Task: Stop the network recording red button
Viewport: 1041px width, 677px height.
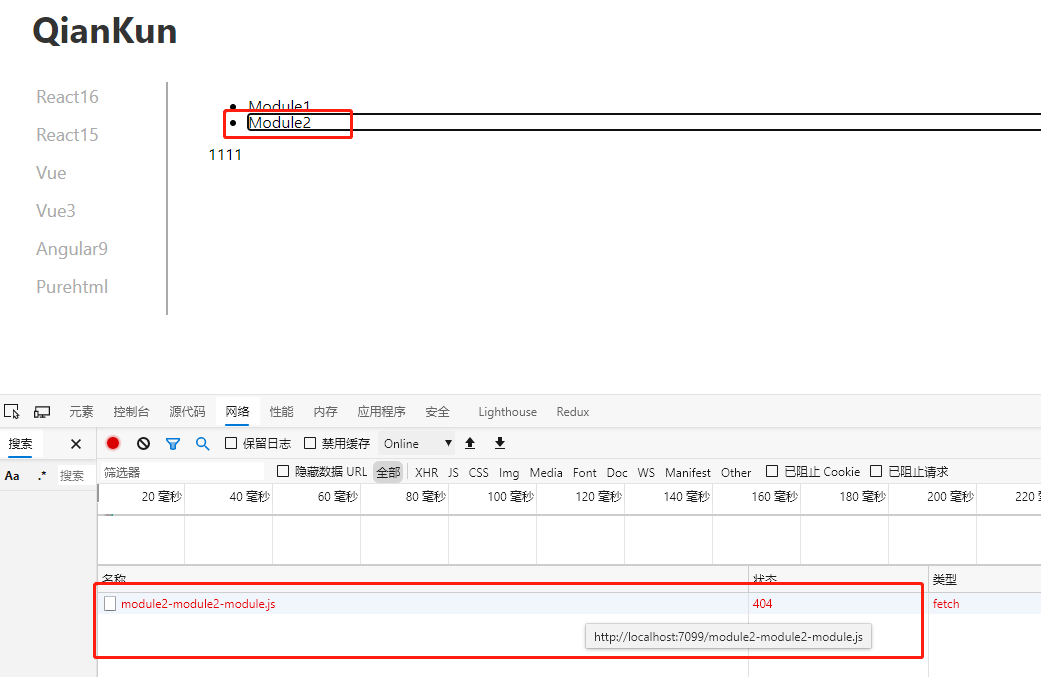Action: (113, 443)
